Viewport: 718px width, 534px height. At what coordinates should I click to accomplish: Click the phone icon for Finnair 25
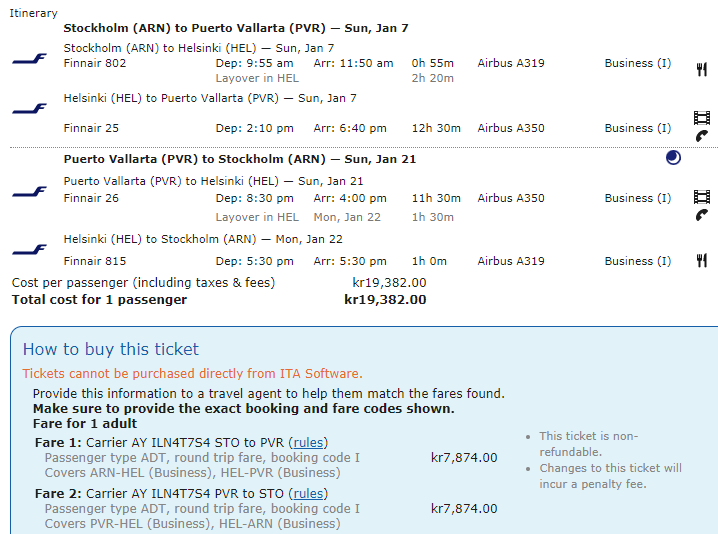pyautogui.click(x=701, y=136)
